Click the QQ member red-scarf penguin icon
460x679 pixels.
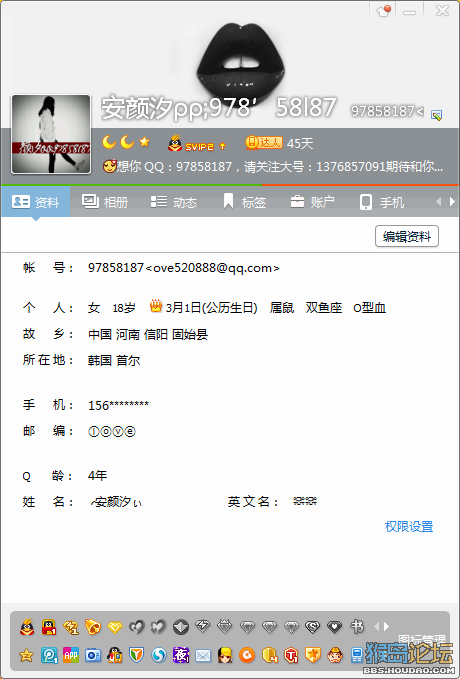[27, 627]
